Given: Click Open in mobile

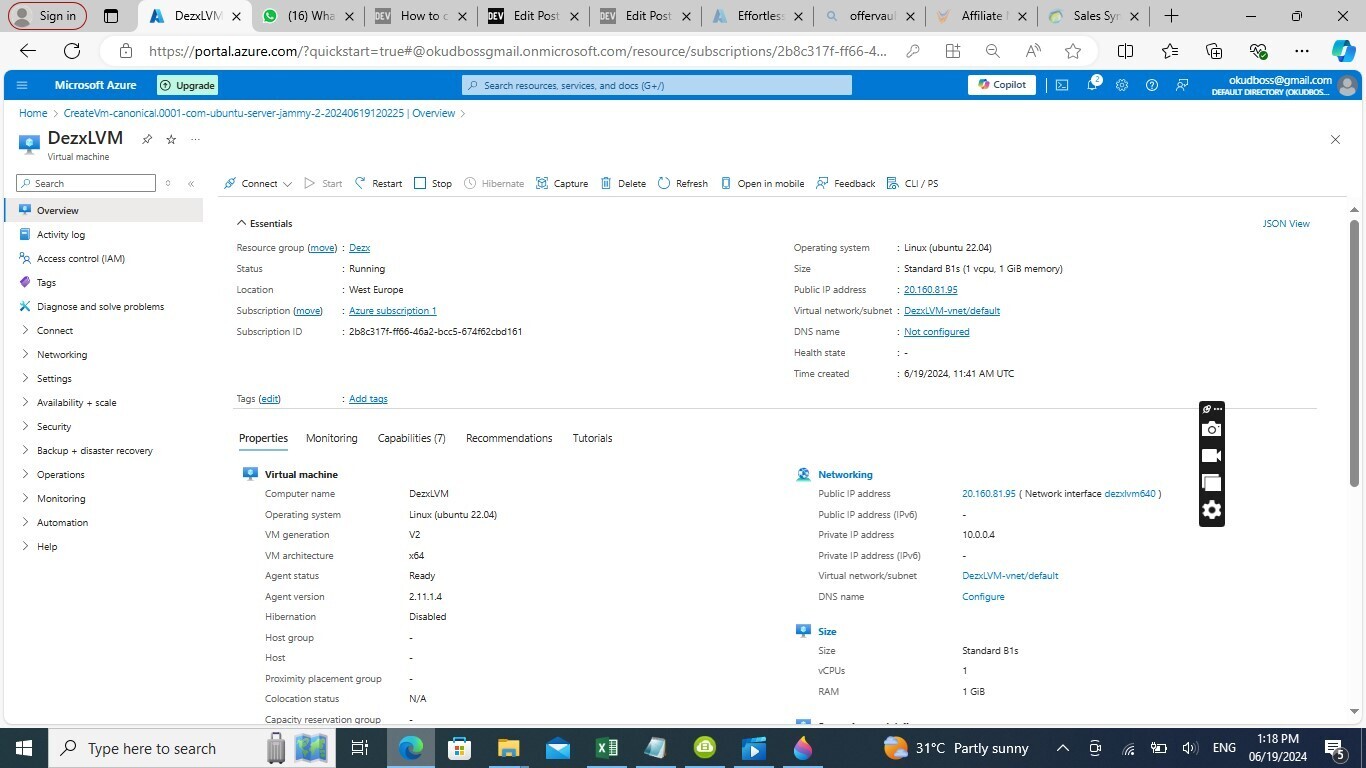Looking at the screenshot, I should pyautogui.click(x=762, y=183).
